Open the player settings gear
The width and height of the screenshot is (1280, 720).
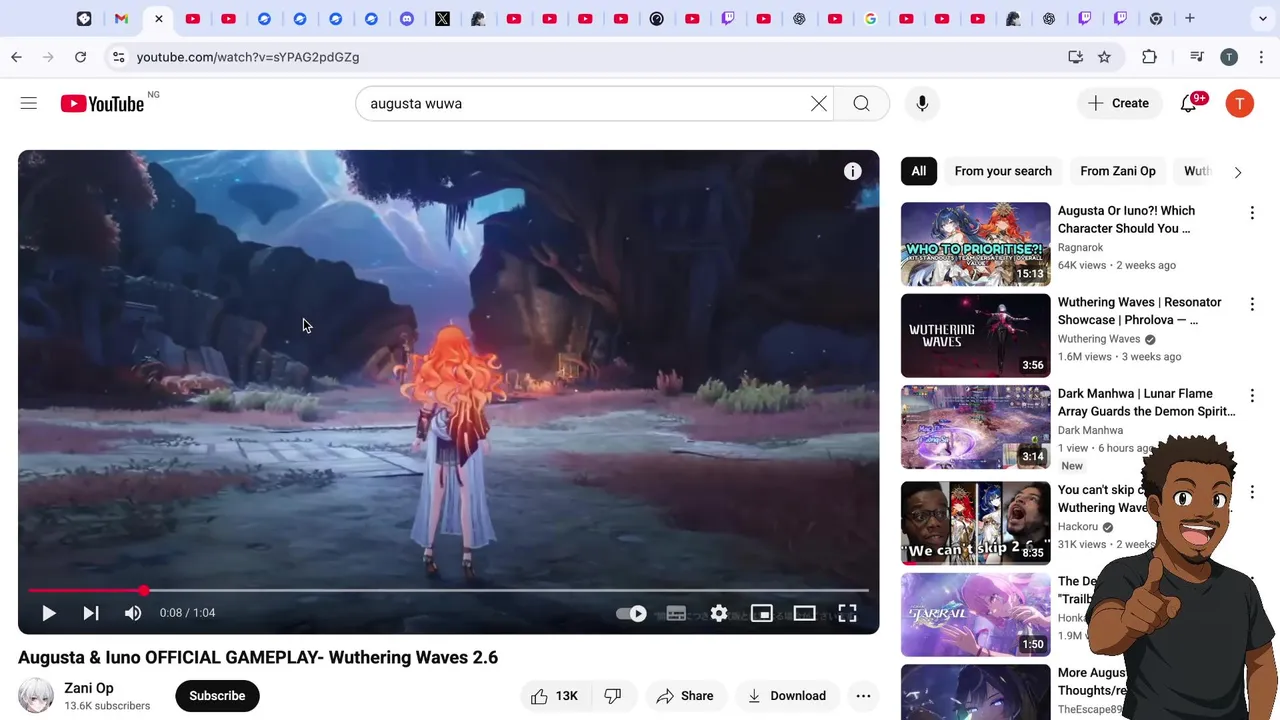pyautogui.click(x=719, y=614)
